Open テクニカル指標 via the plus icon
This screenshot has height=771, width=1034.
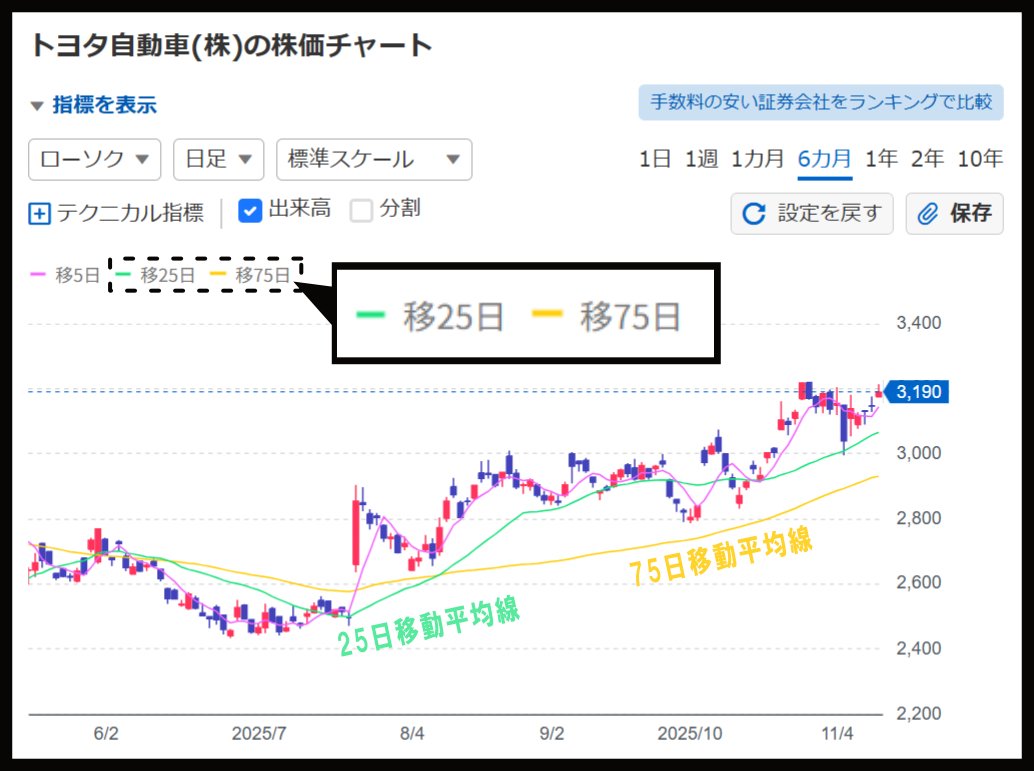pyautogui.click(x=38, y=211)
